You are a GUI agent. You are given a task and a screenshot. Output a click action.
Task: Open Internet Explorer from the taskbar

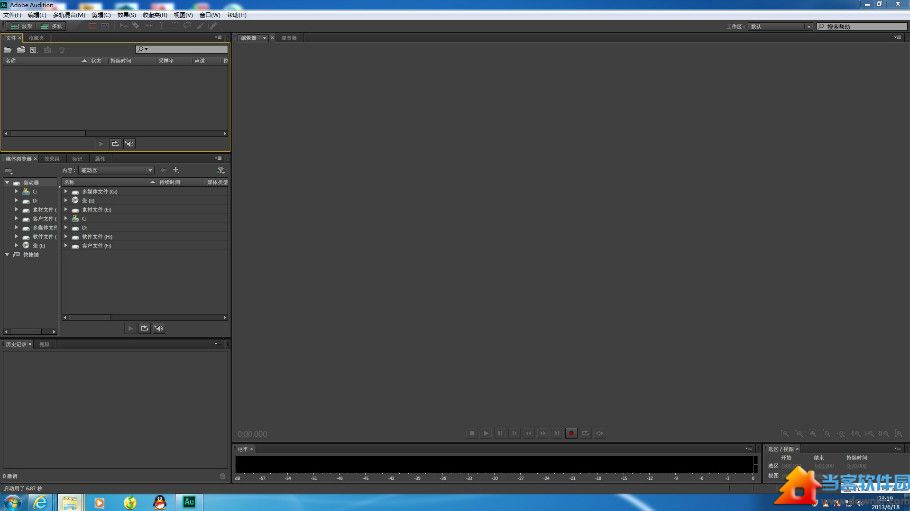point(41,501)
